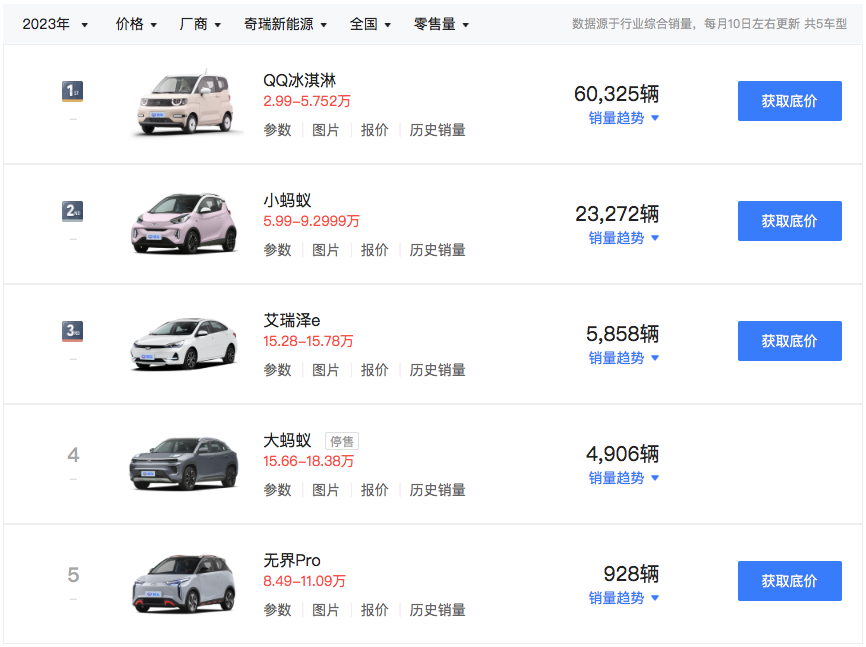Open 历史销量 link for 艾瑞泽e
Screen dimensions: 866x647
point(437,370)
